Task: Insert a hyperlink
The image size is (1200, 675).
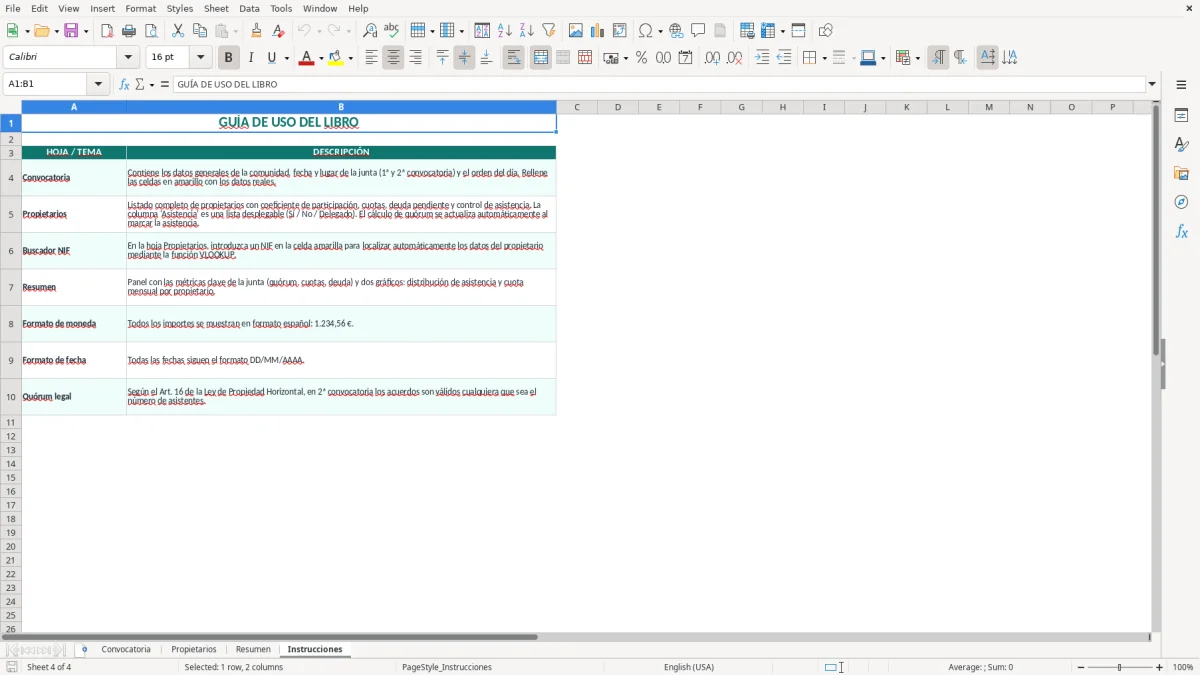Action: [676, 31]
